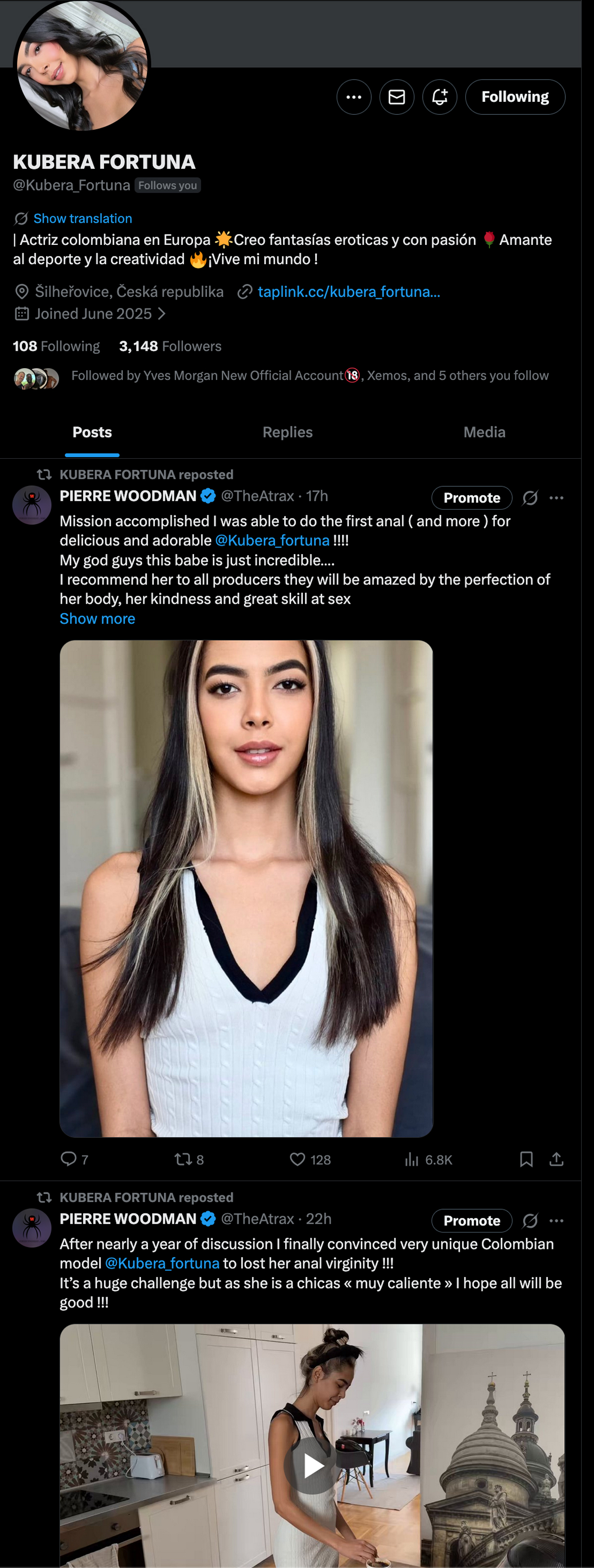Toggle the Following button

[x=515, y=97]
